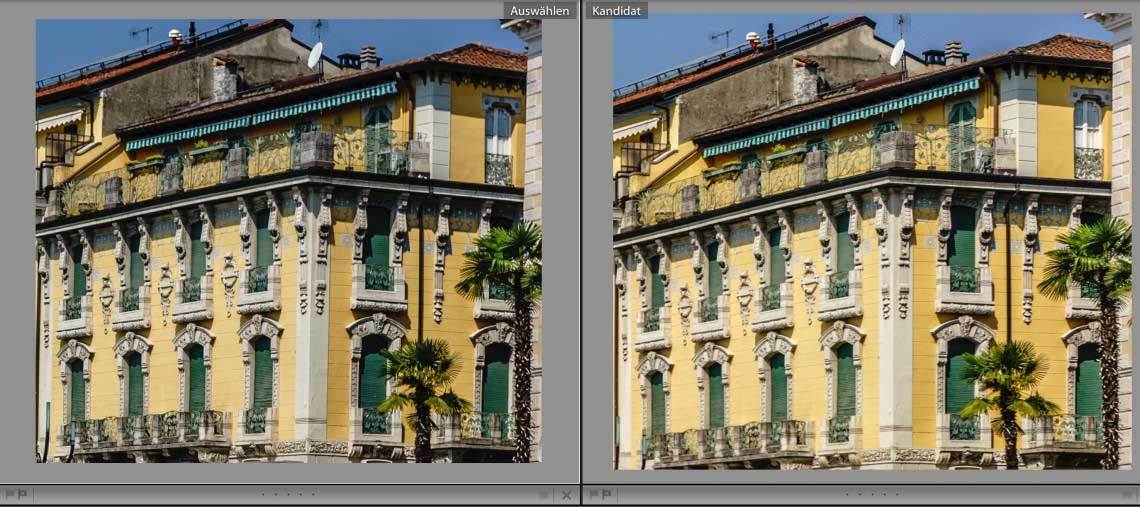
Task: Select the Auswählen building photo in the left pane
Action: (289, 241)
